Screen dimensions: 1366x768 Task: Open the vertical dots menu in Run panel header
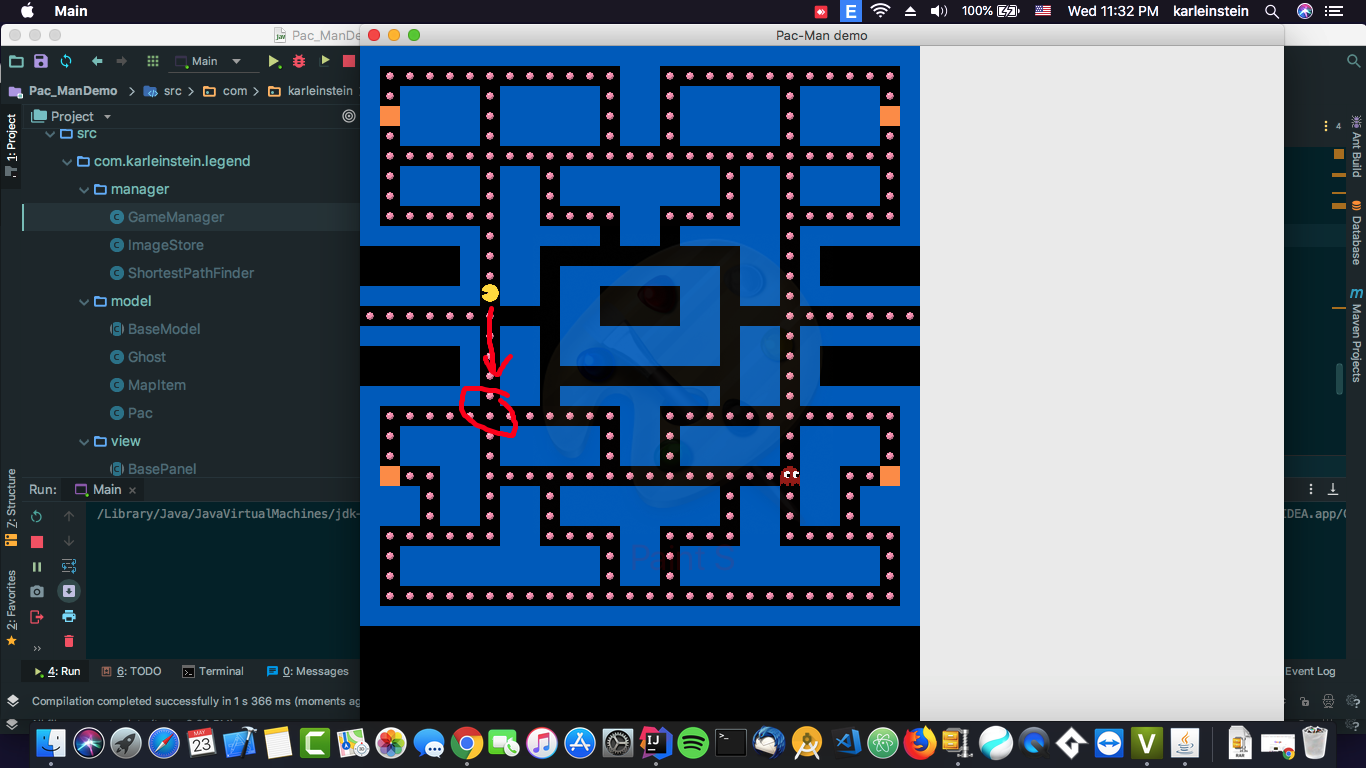coord(1311,489)
